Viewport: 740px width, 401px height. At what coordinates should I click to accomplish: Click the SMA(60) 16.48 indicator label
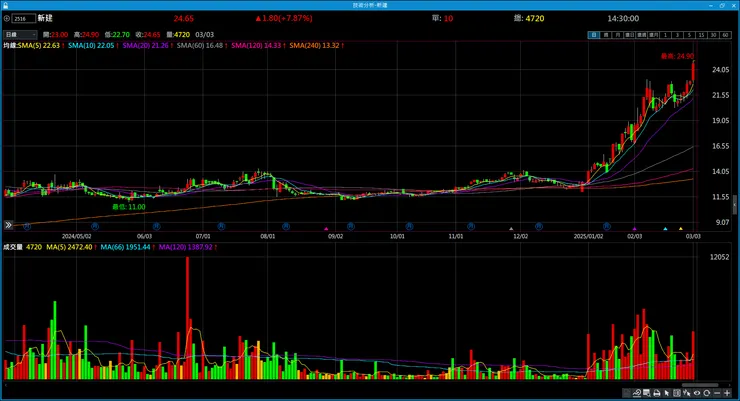[202, 45]
